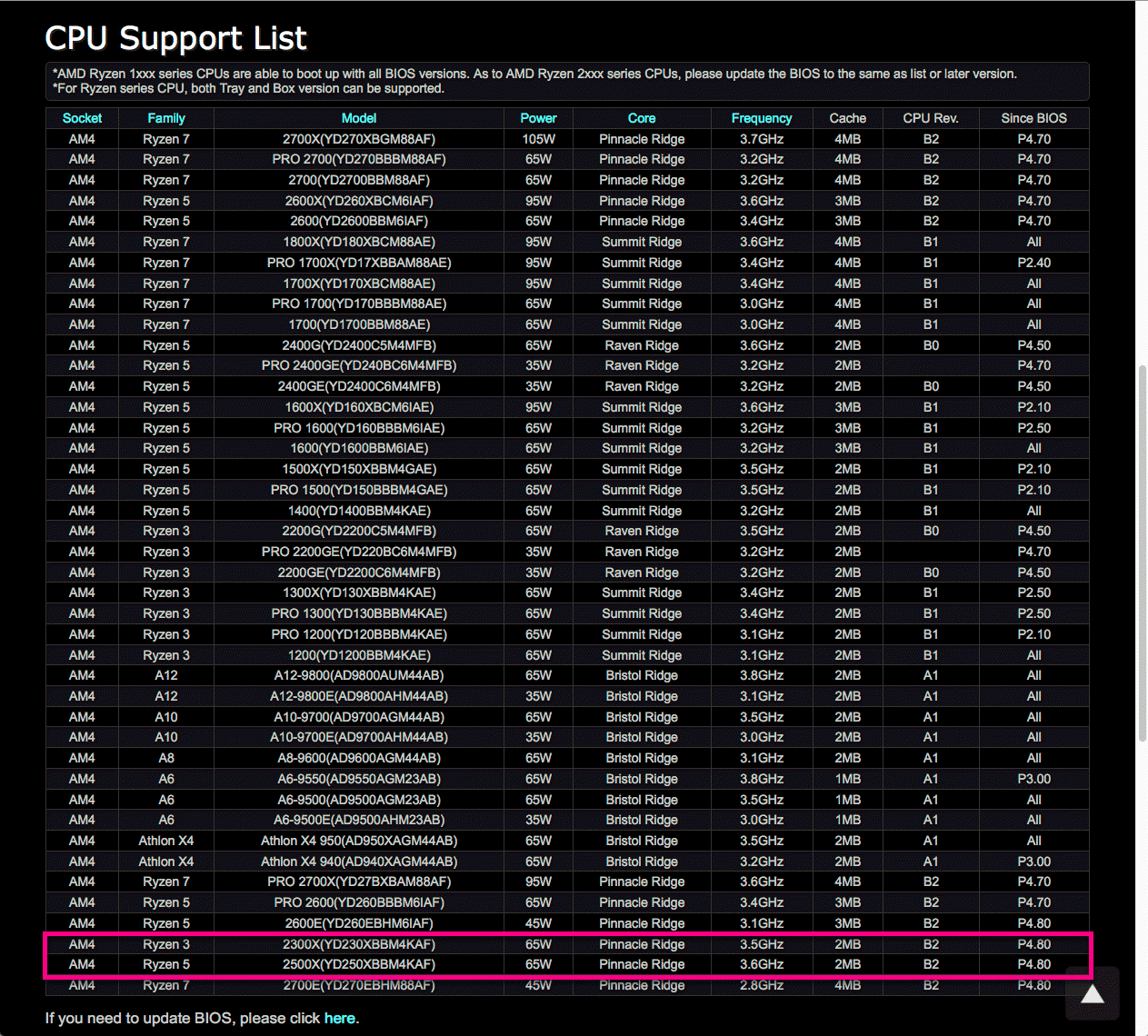1148x1036 pixels.
Task: Select model cell PRO 1700X(YD17XBBAM88AE)
Action: [359, 263]
